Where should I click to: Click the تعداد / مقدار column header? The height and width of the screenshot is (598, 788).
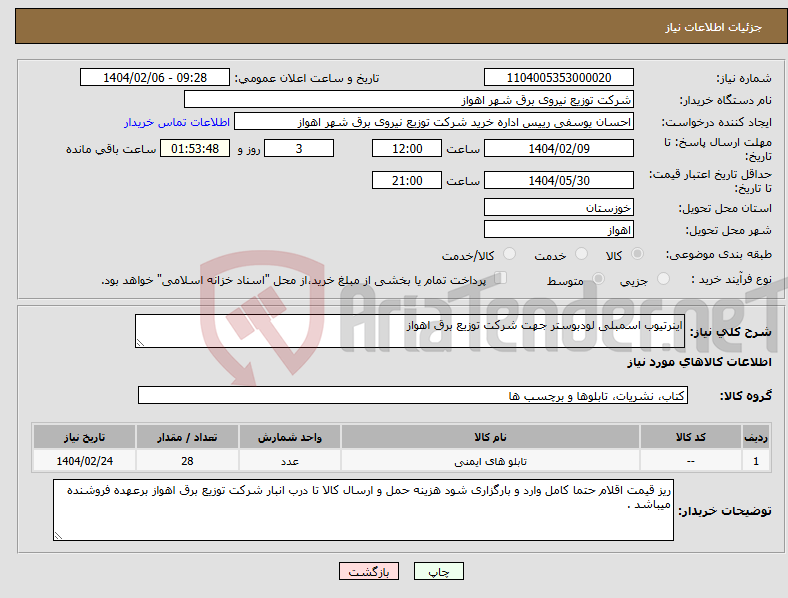pyautogui.click(x=187, y=437)
